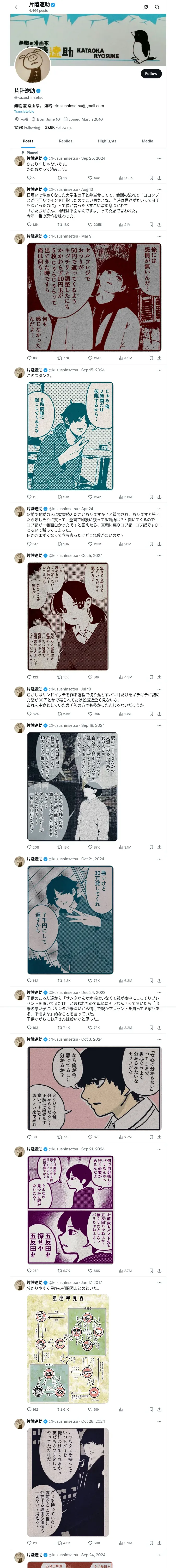Click the Grok icon beside search
This screenshot has height=1568, width=176.
pyautogui.click(x=146, y=7)
